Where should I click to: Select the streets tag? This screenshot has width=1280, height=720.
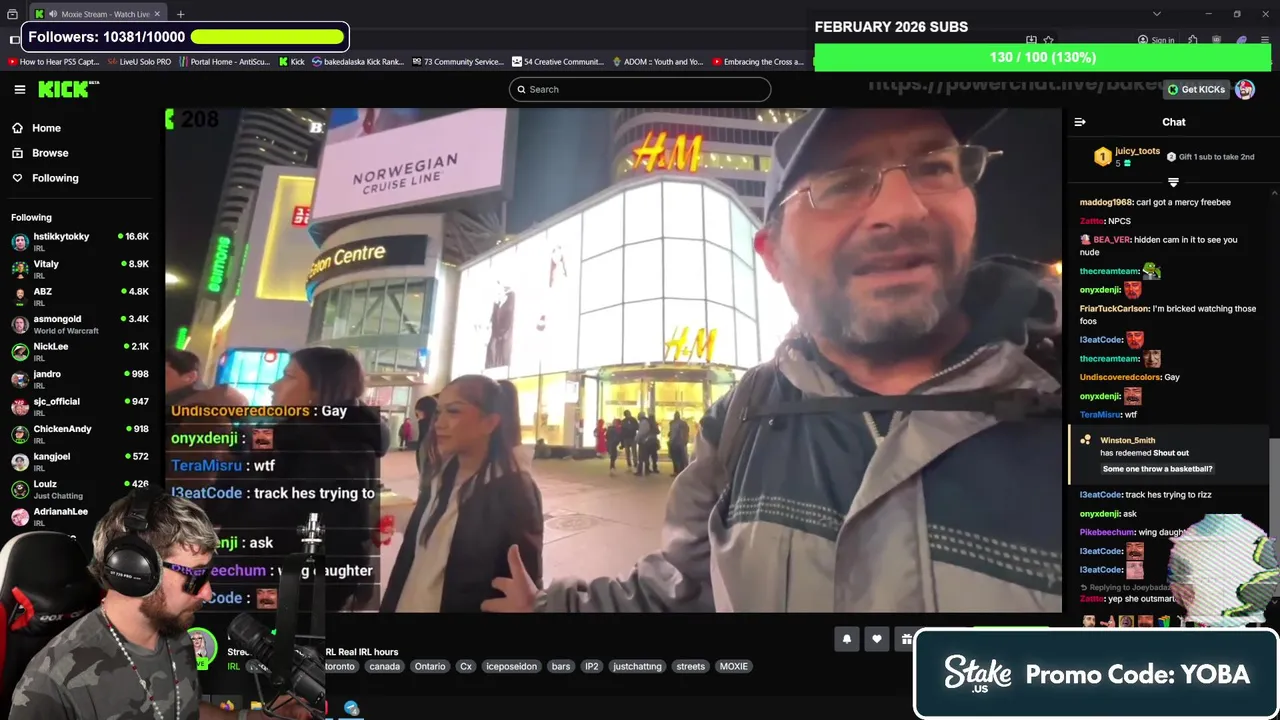[x=690, y=666]
